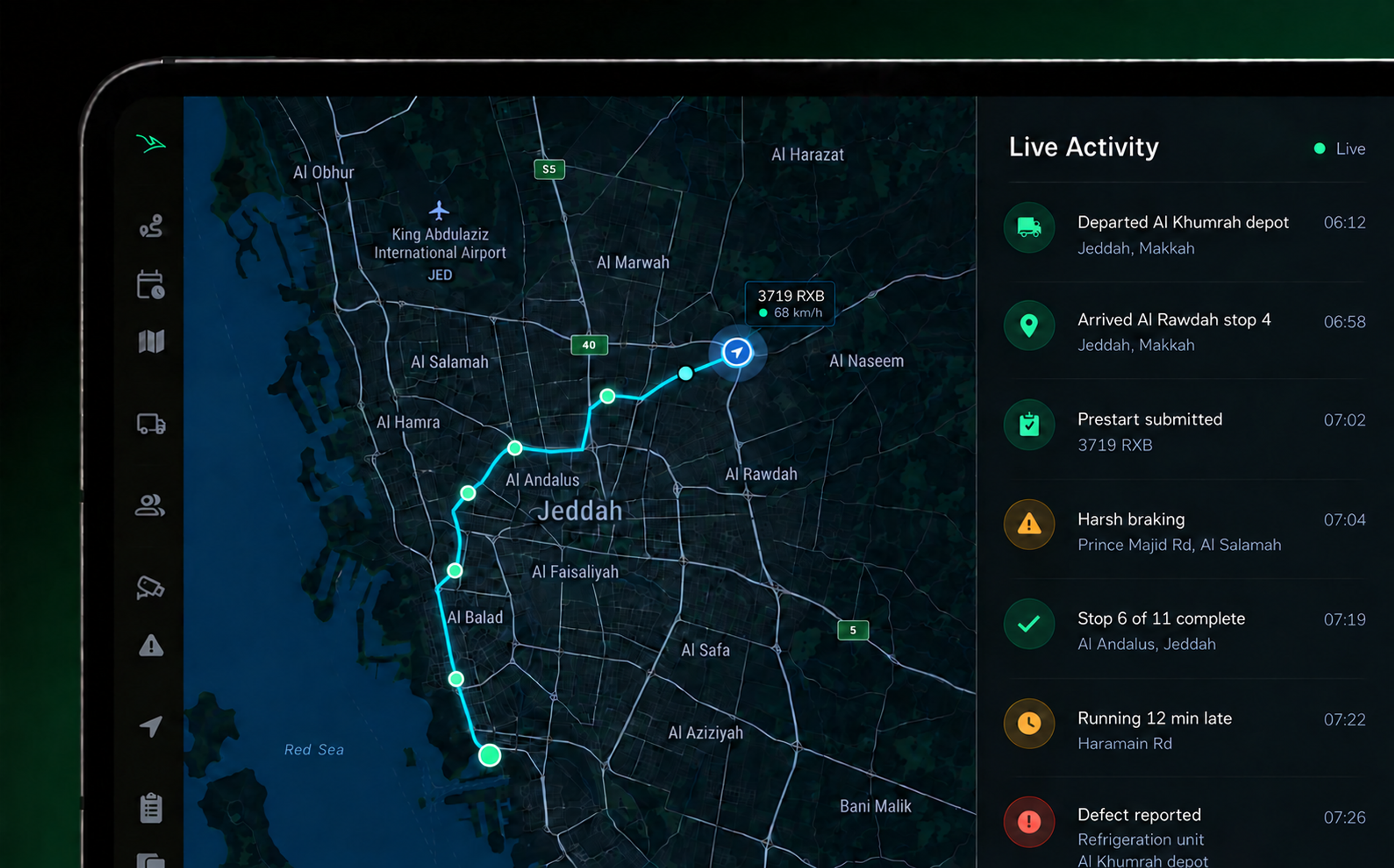Click the navigation arrow icon in sidebar
Image resolution: width=1394 pixels, height=868 pixels.
(151, 726)
